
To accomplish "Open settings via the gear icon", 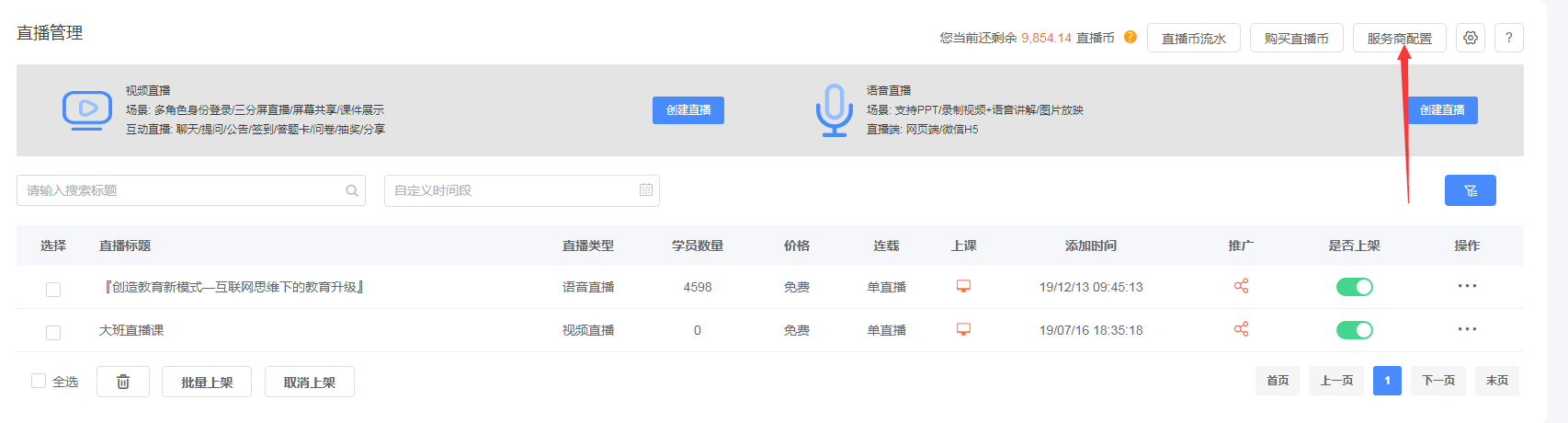I will point(1471,38).
